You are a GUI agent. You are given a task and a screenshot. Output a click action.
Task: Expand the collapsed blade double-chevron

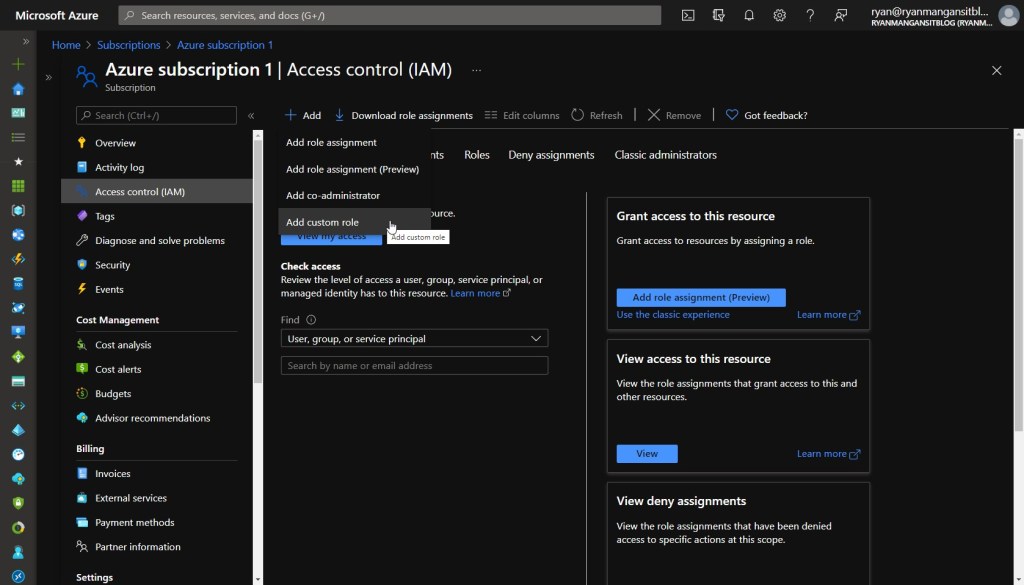tap(48, 77)
